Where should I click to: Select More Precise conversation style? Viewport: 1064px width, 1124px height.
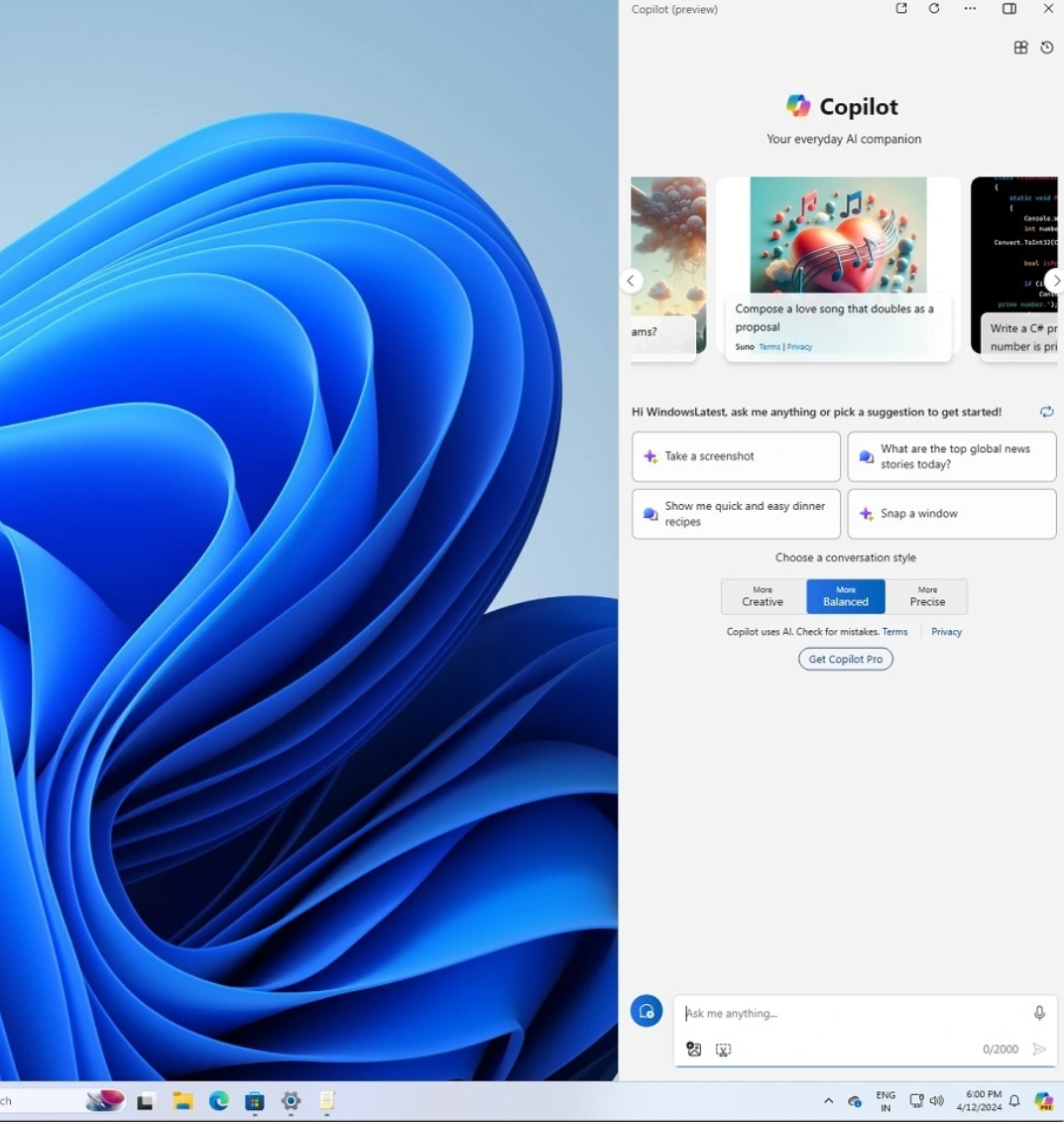(x=926, y=596)
